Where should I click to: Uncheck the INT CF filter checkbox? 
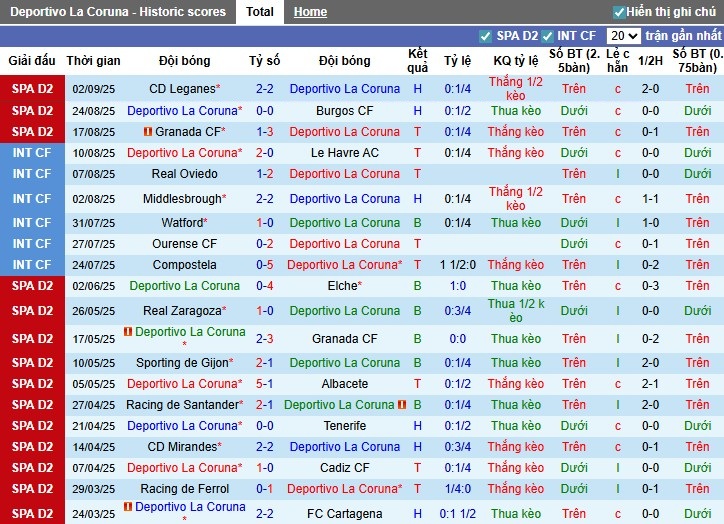547,36
